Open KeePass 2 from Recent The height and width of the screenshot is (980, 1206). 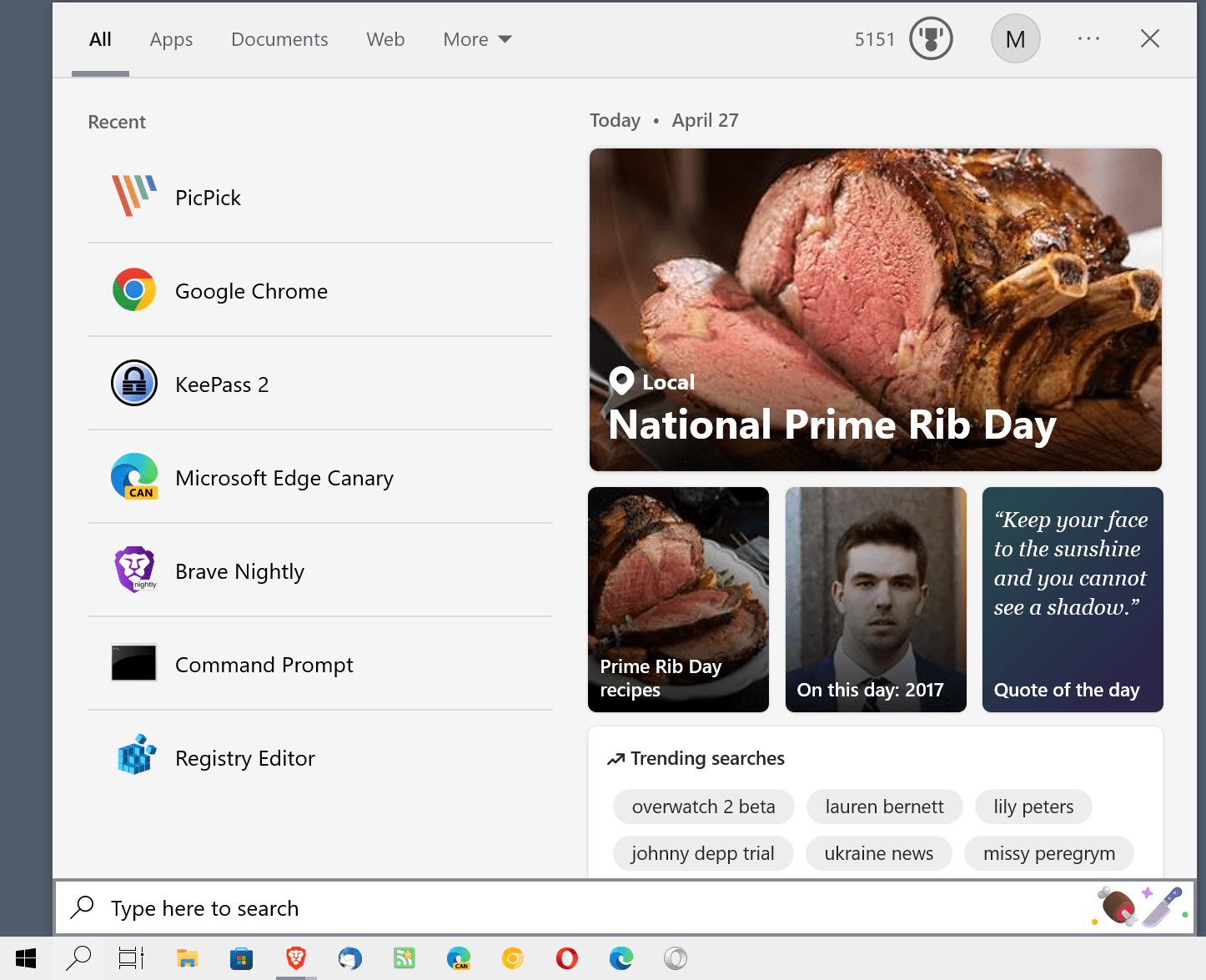tap(320, 384)
